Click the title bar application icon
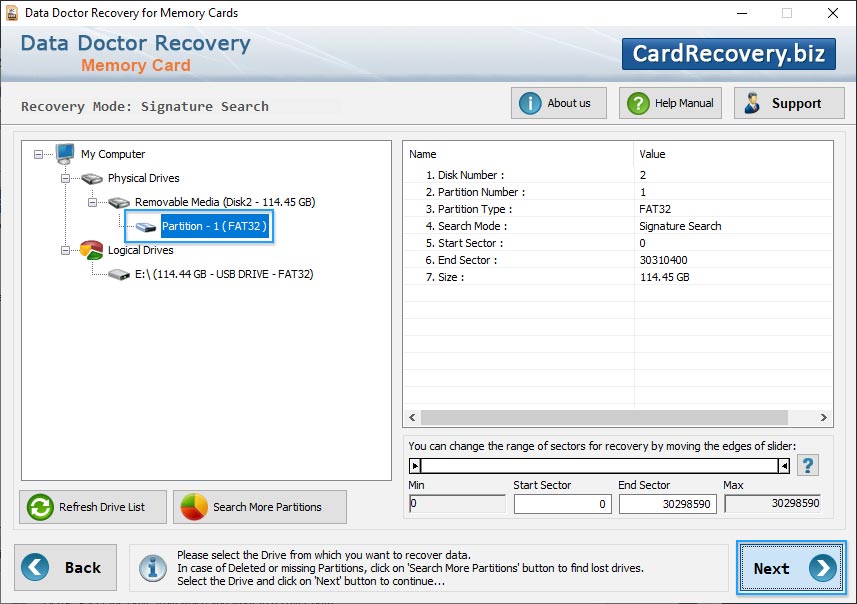The height and width of the screenshot is (604, 857). [x=11, y=13]
